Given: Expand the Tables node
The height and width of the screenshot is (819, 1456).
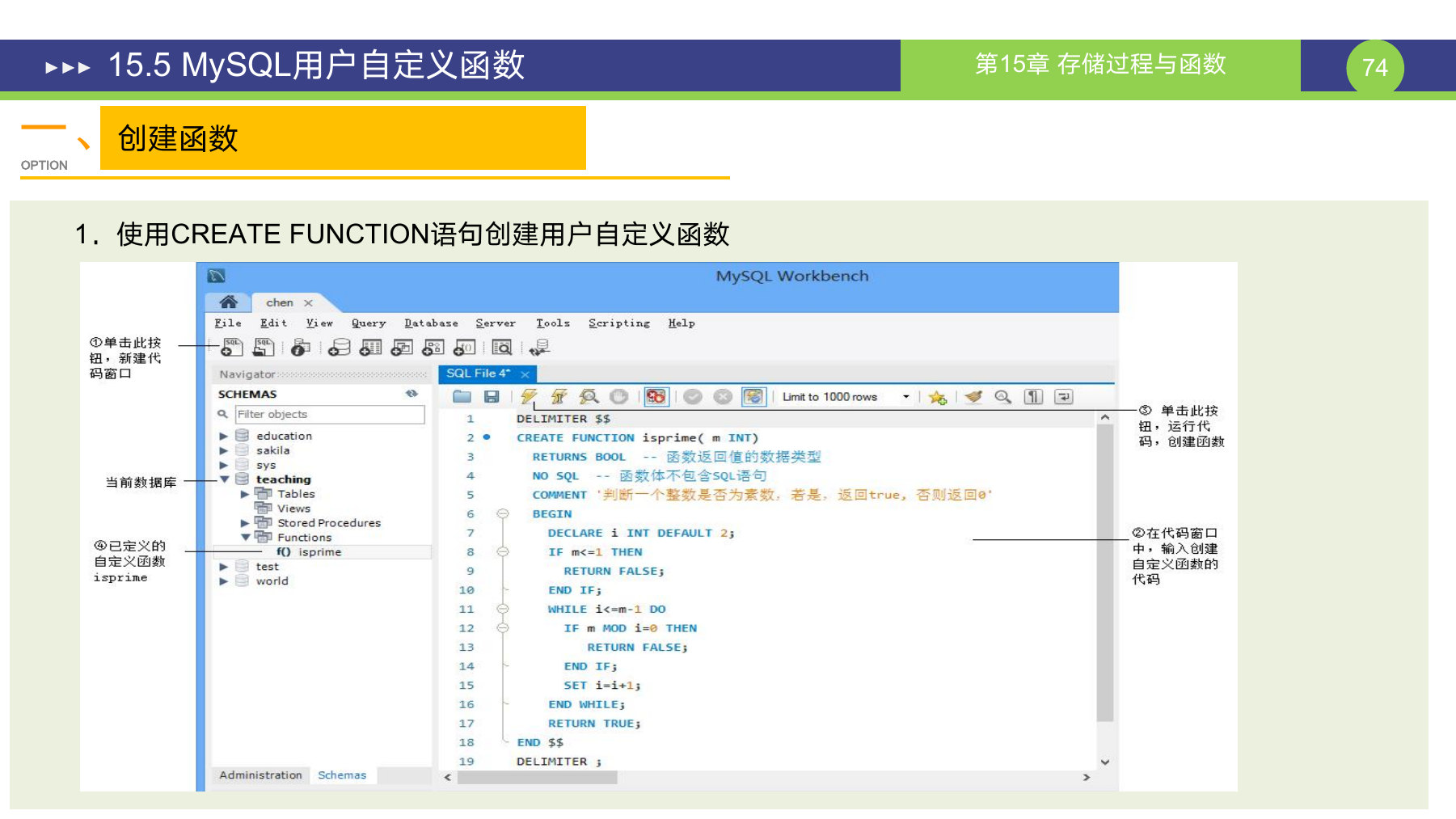Looking at the screenshot, I should [245, 494].
